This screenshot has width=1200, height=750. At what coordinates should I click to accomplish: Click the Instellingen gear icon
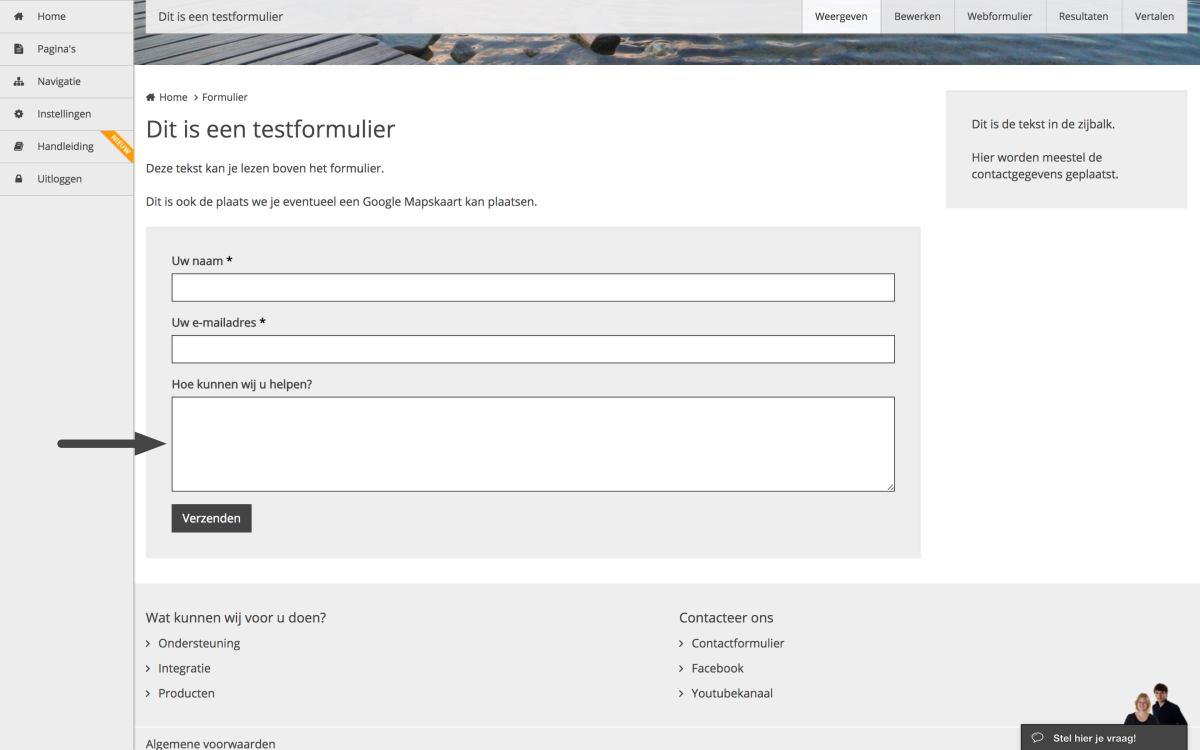pos(18,114)
